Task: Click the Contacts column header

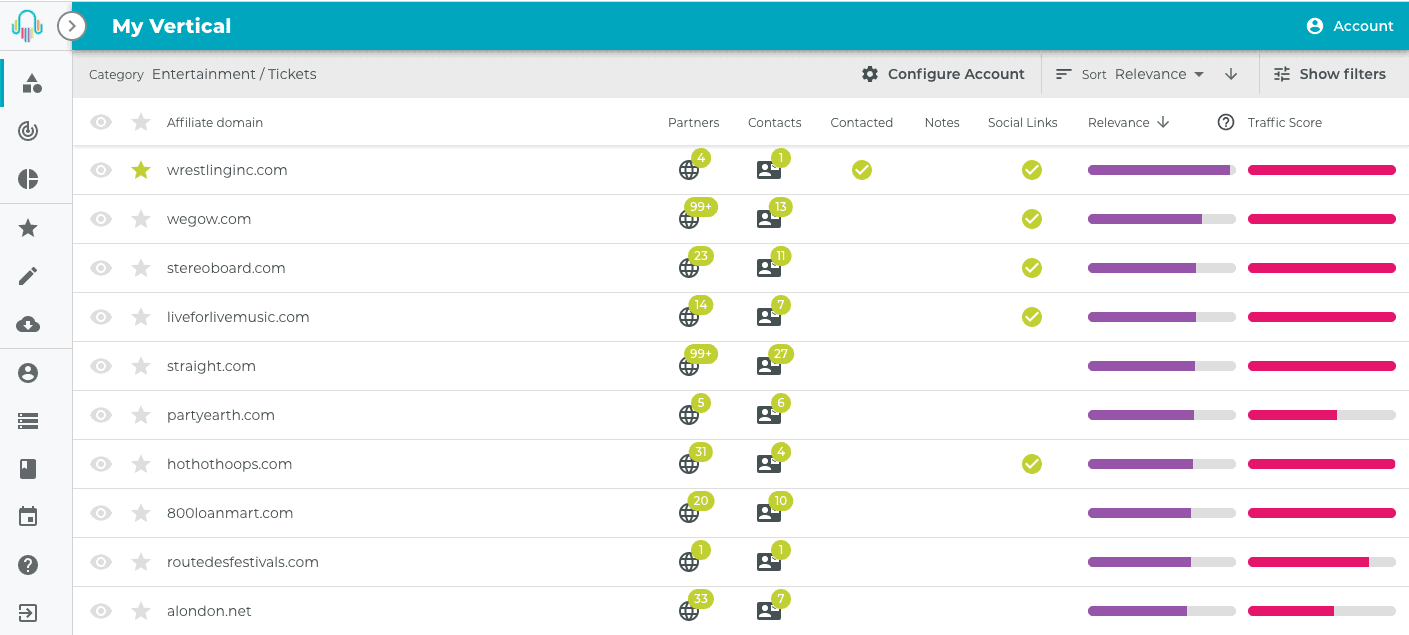Action: point(775,122)
